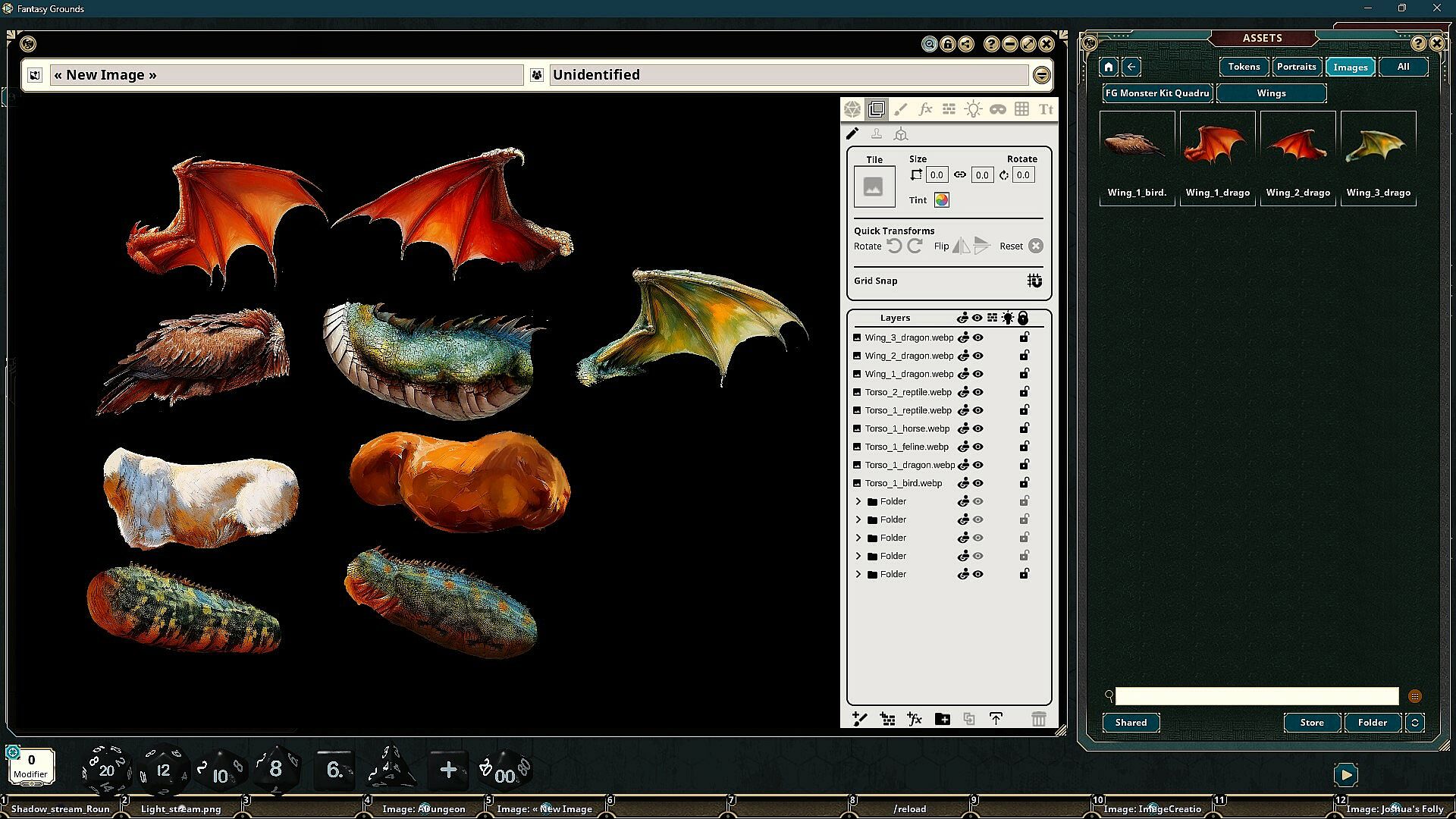Click the flip horizontal transform icon
1456x819 pixels.
click(x=961, y=246)
